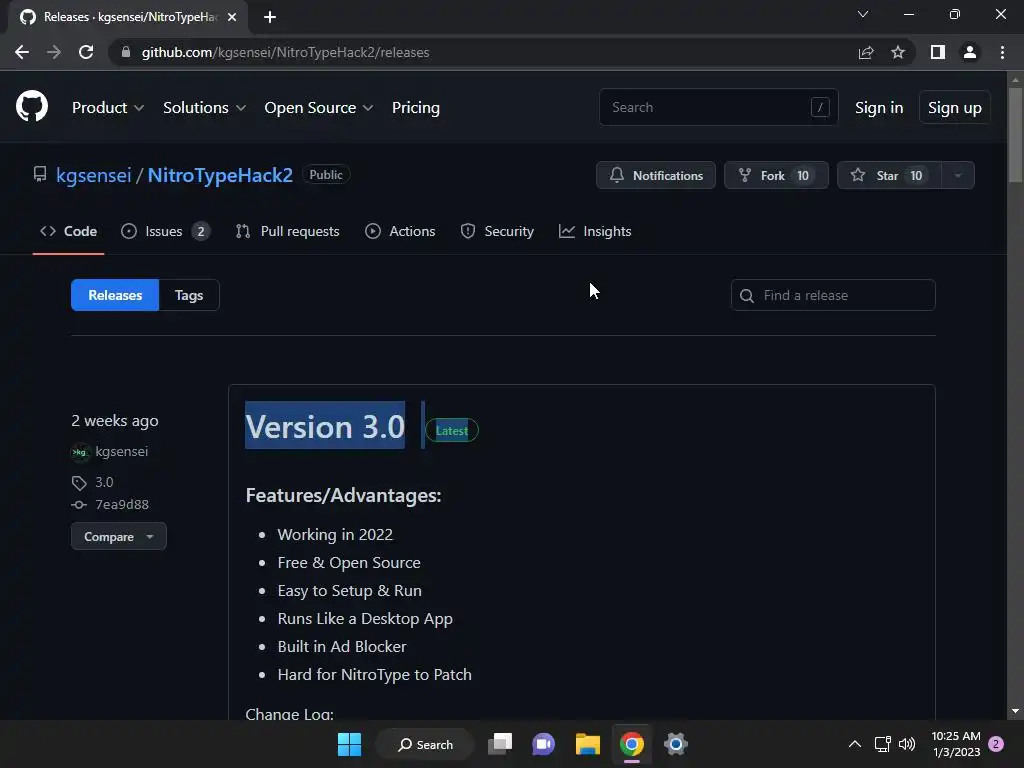Open the tab search chevron

863,14
